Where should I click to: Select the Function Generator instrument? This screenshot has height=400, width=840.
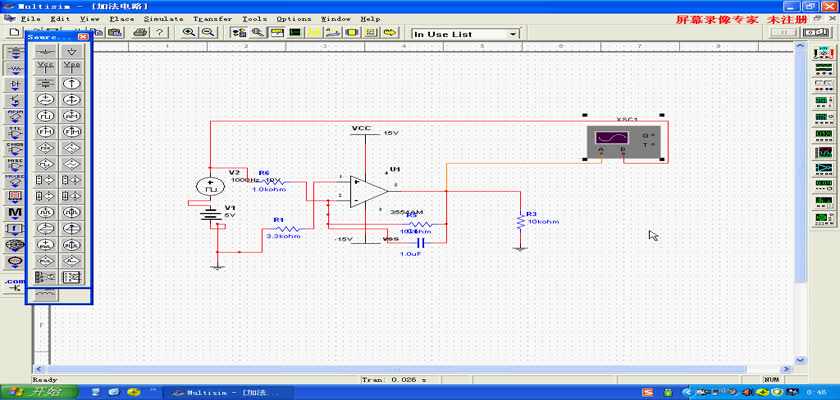(x=823, y=69)
